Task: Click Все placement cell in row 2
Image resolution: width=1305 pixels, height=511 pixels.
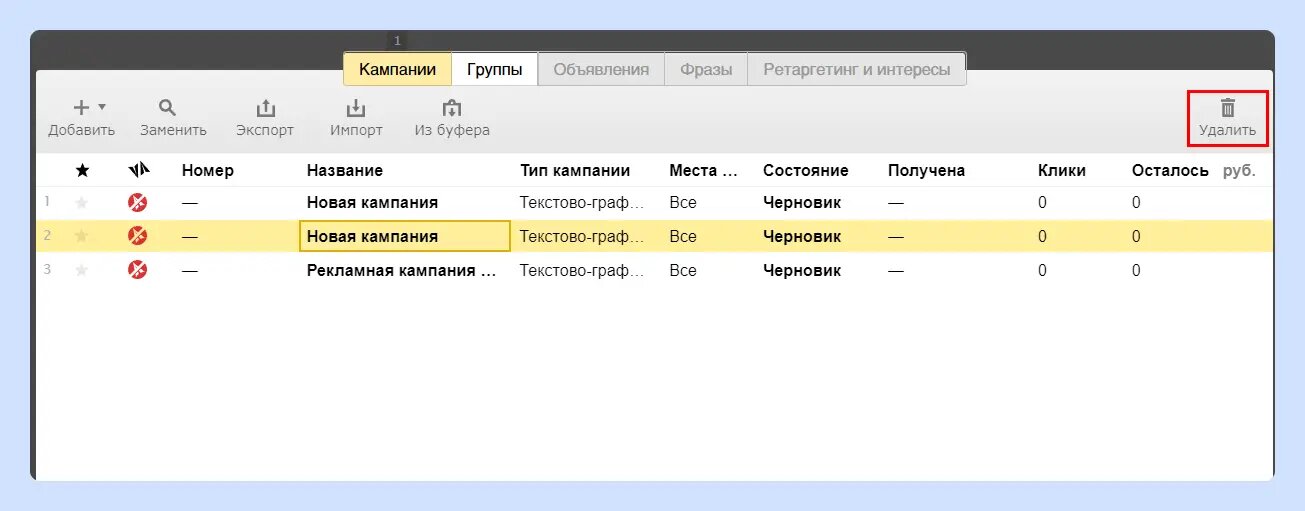Action: (x=683, y=237)
